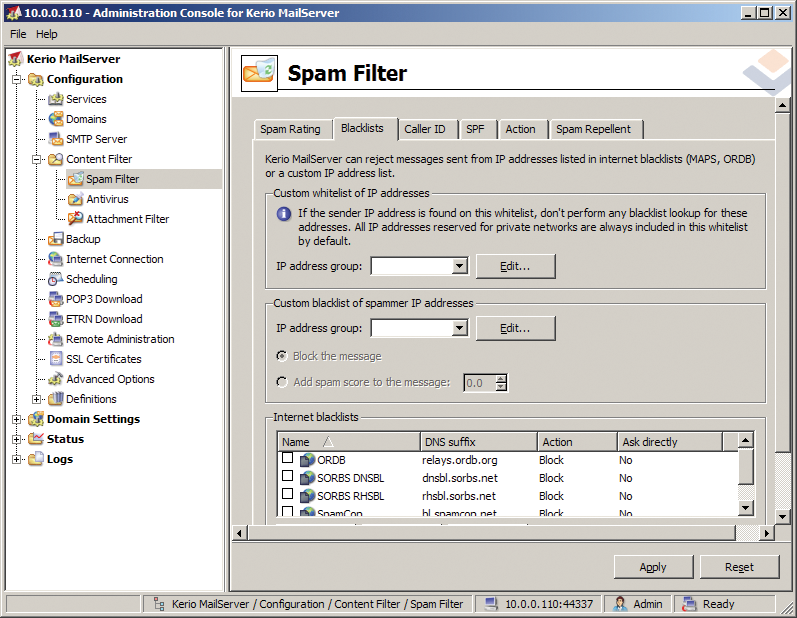The width and height of the screenshot is (797, 618).
Task: Click the POP3 Download icon
Action: click(55, 299)
